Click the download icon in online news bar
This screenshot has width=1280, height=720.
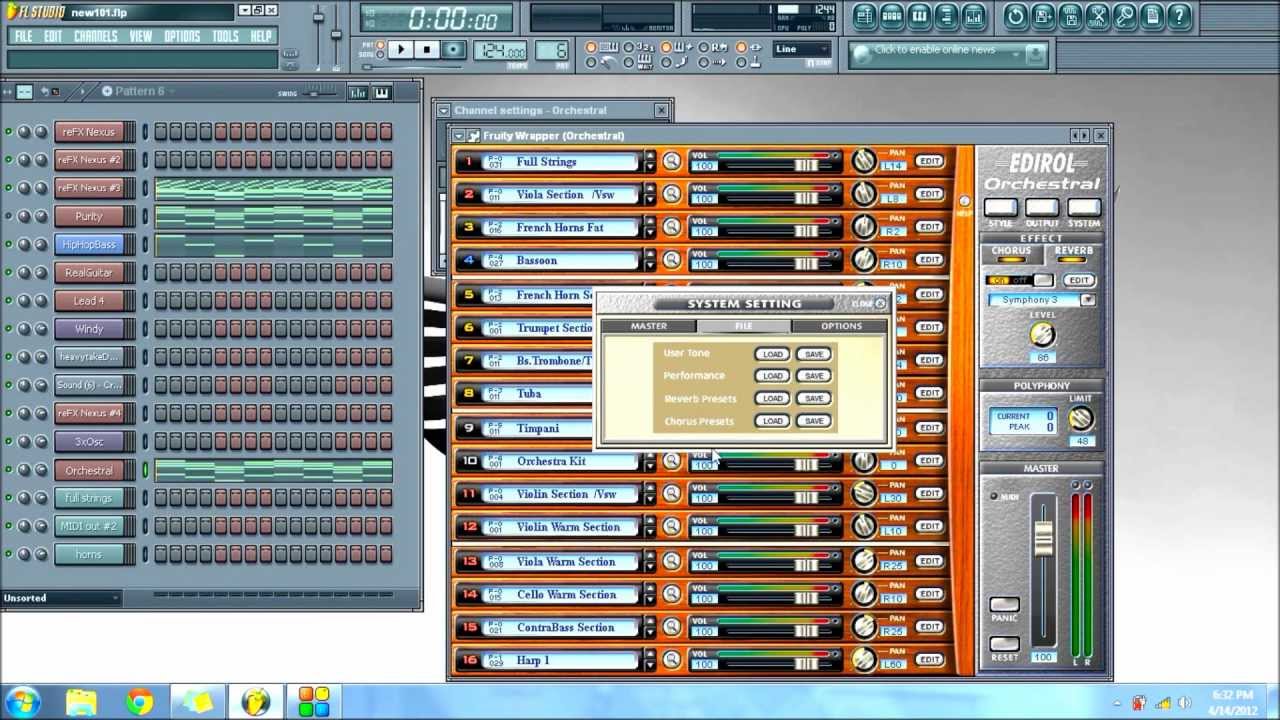(1036, 54)
